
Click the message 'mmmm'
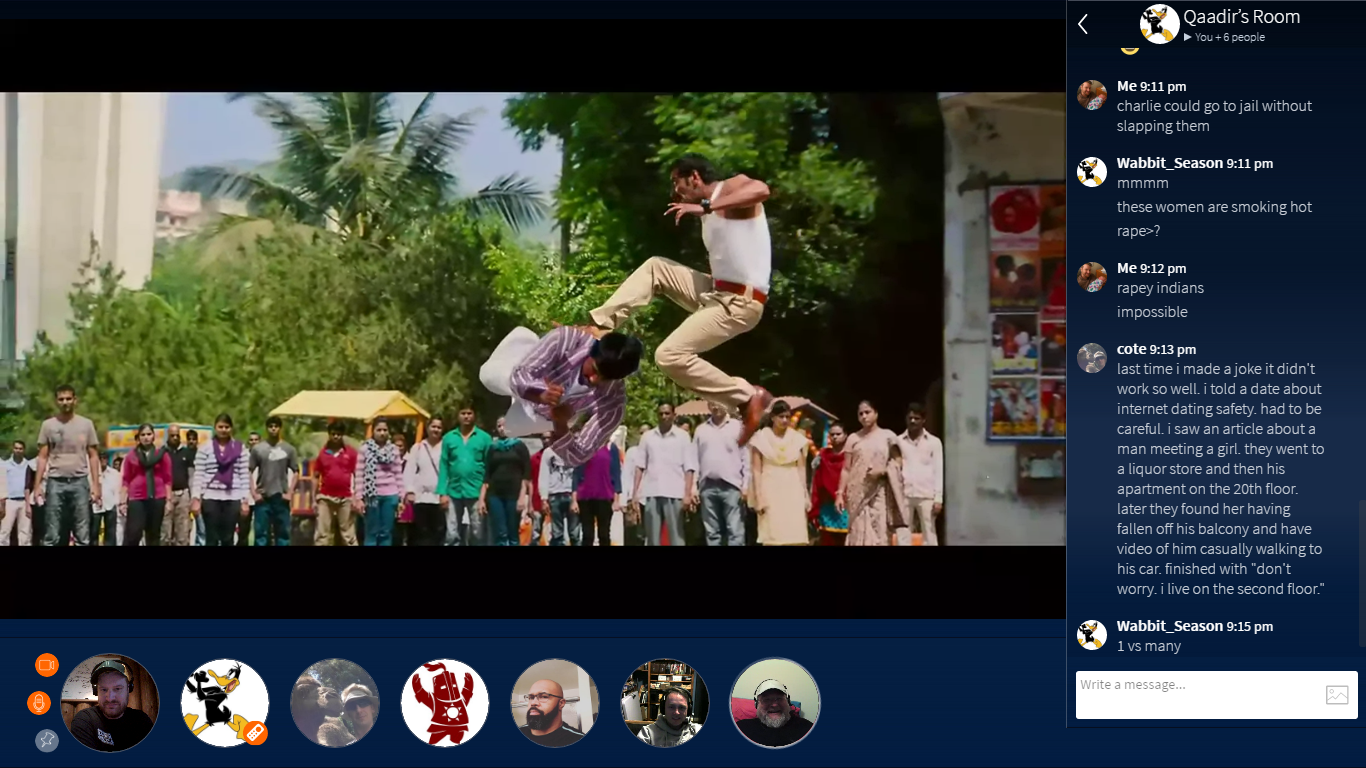(1143, 183)
